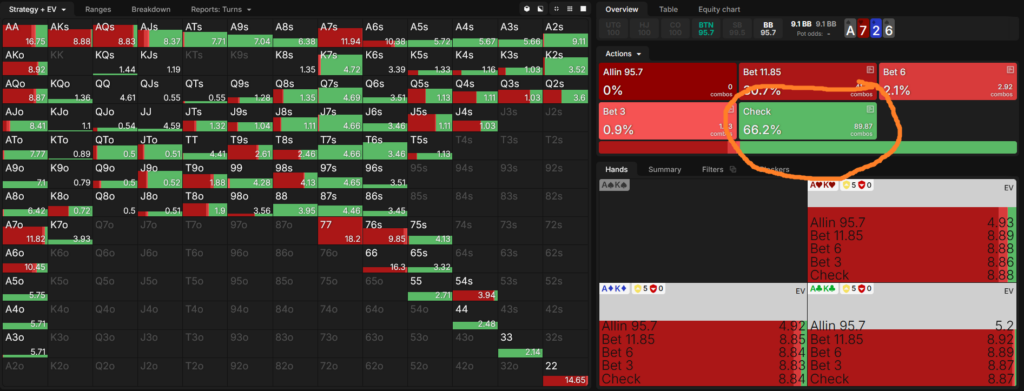Select the 54s cell showing 3.94

tap(475, 287)
